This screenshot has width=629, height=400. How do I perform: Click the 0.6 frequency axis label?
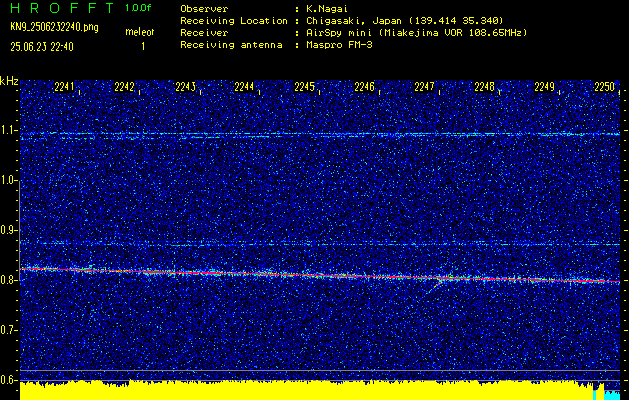pyautogui.click(x=7, y=380)
